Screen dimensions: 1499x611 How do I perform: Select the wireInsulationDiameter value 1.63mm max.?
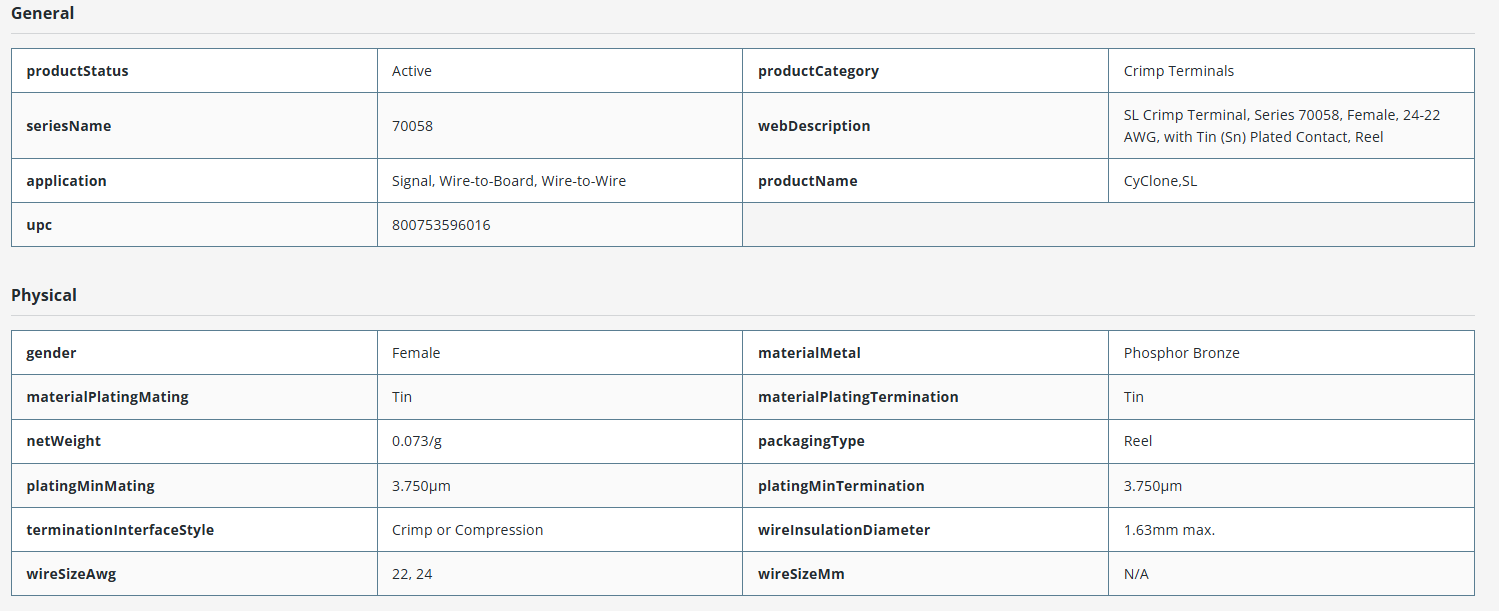(1170, 530)
